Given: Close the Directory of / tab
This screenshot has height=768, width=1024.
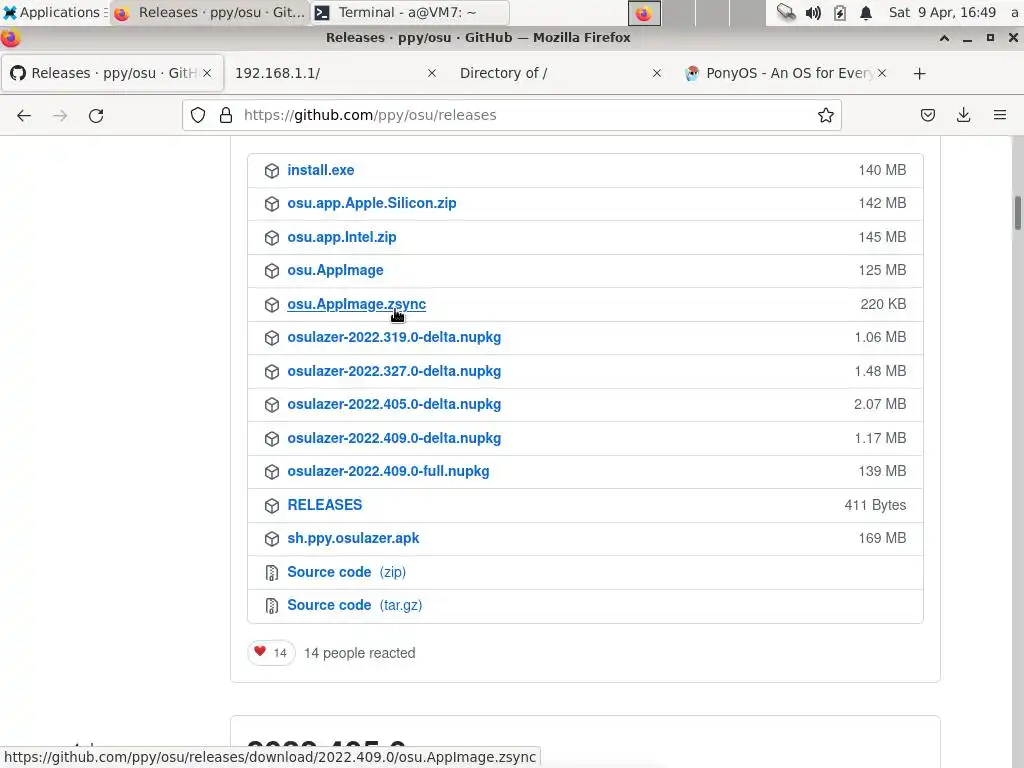Looking at the screenshot, I should click(x=657, y=73).
